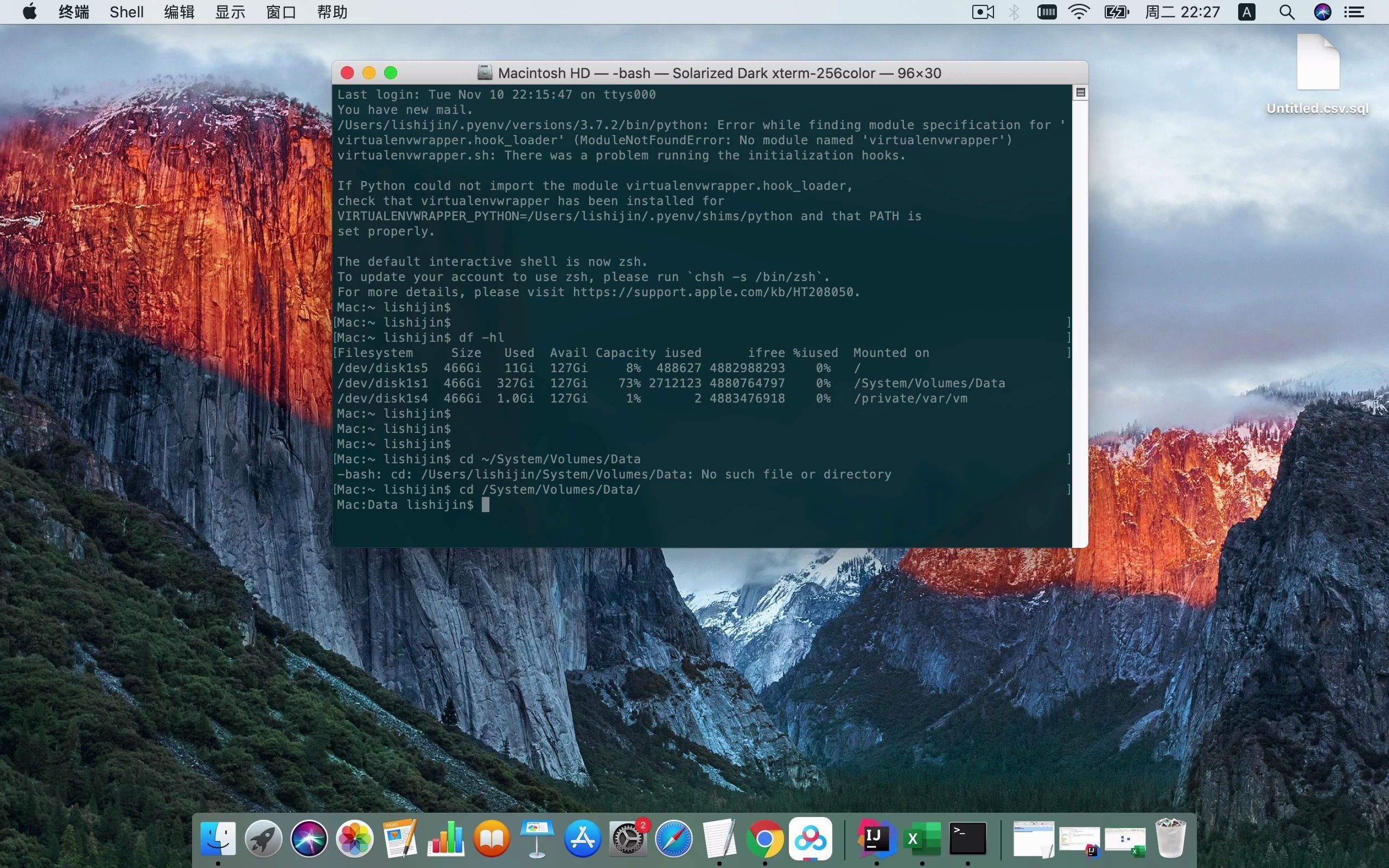Viewport: 1389px width, 868px height.
Task: Click the 'Mounted on' column header
Action: 891,353
